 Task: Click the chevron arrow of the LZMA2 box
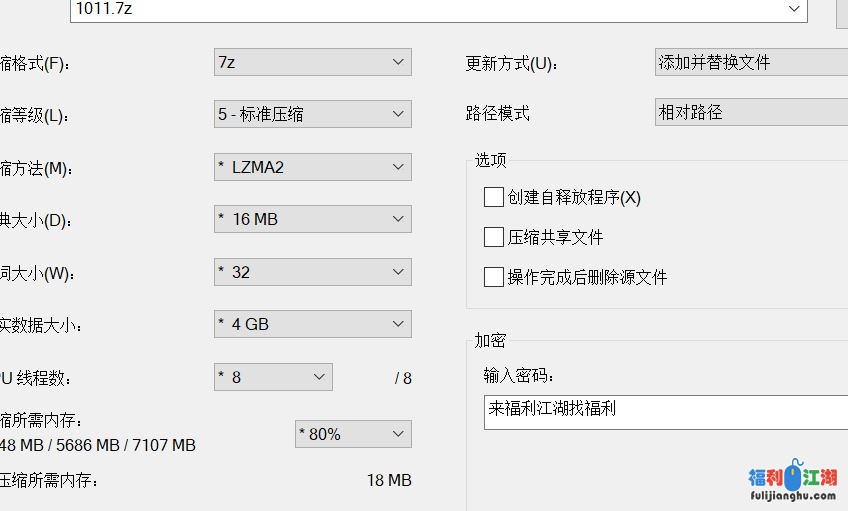pyautogui.click(x=398, y=167)
